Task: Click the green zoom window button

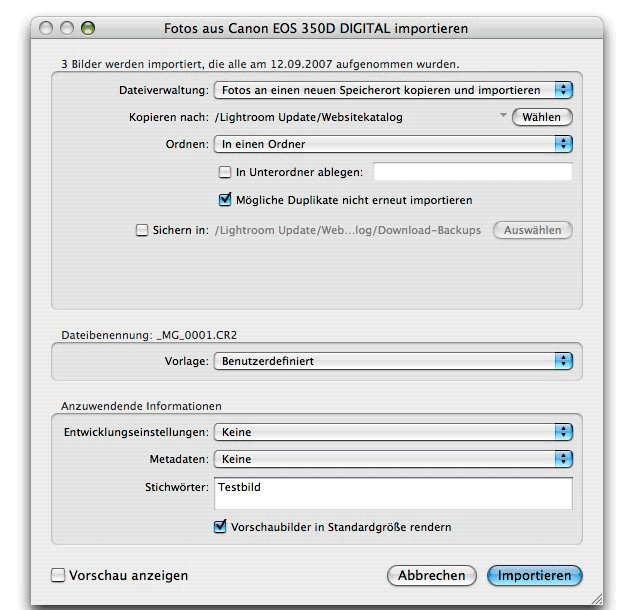Action: click(x=88, y=28)
